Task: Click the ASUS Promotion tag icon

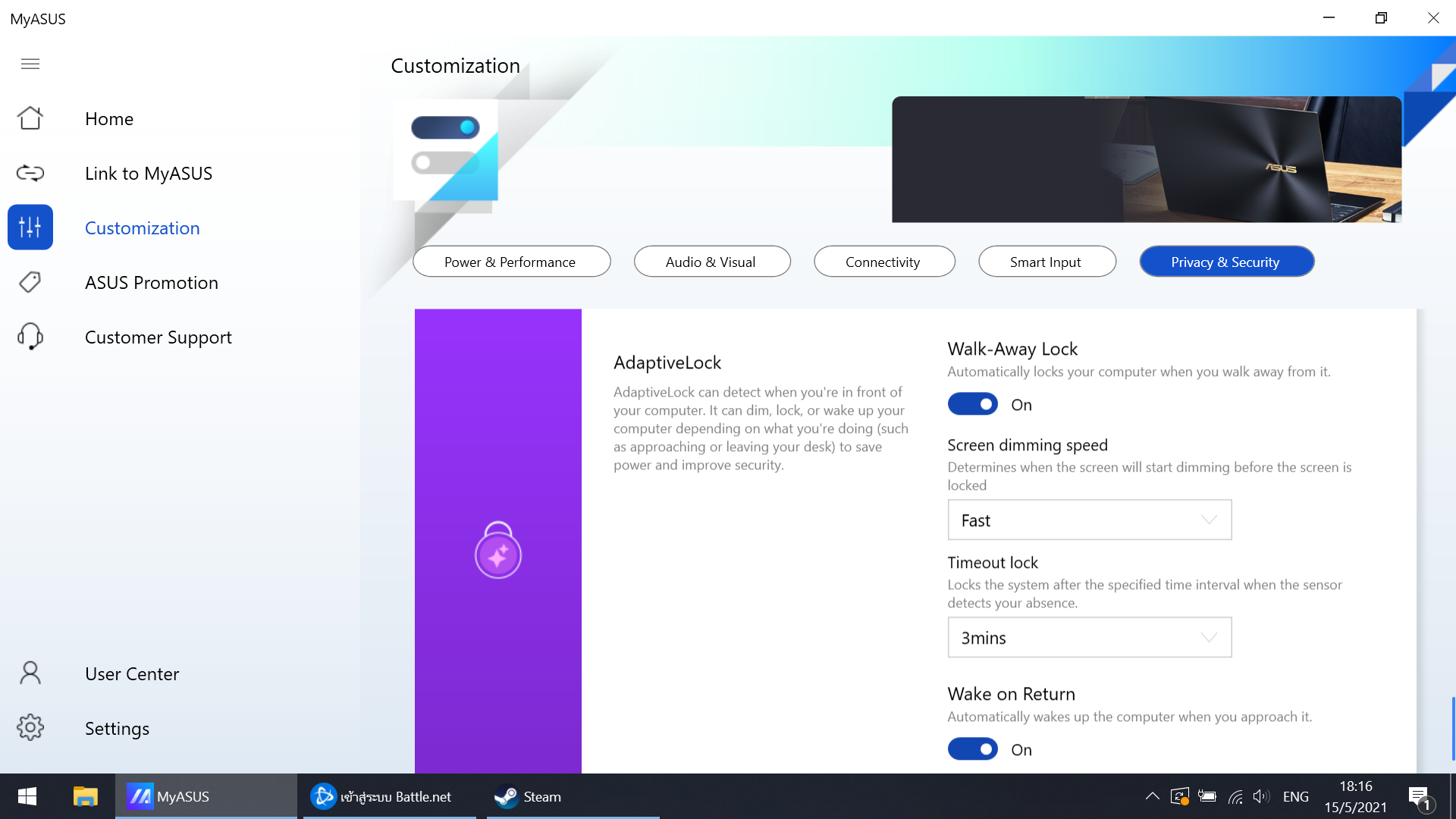Action: (30, 282)
